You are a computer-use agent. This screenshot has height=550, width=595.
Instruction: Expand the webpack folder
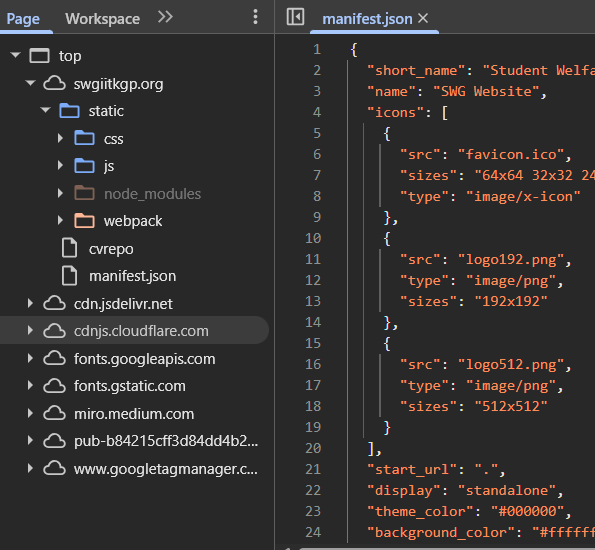click(x=60, y=221)
